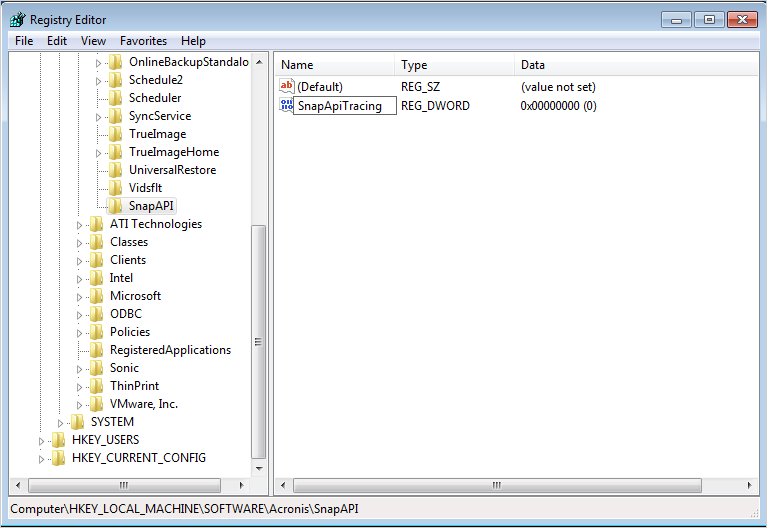Click the ATI Technologies folder icon

click(97, 224)
